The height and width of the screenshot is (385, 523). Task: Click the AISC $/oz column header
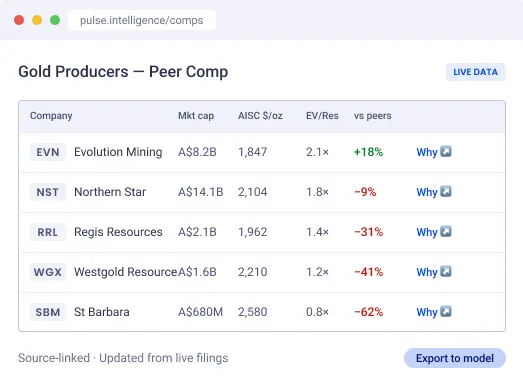(x=260, y=116)
